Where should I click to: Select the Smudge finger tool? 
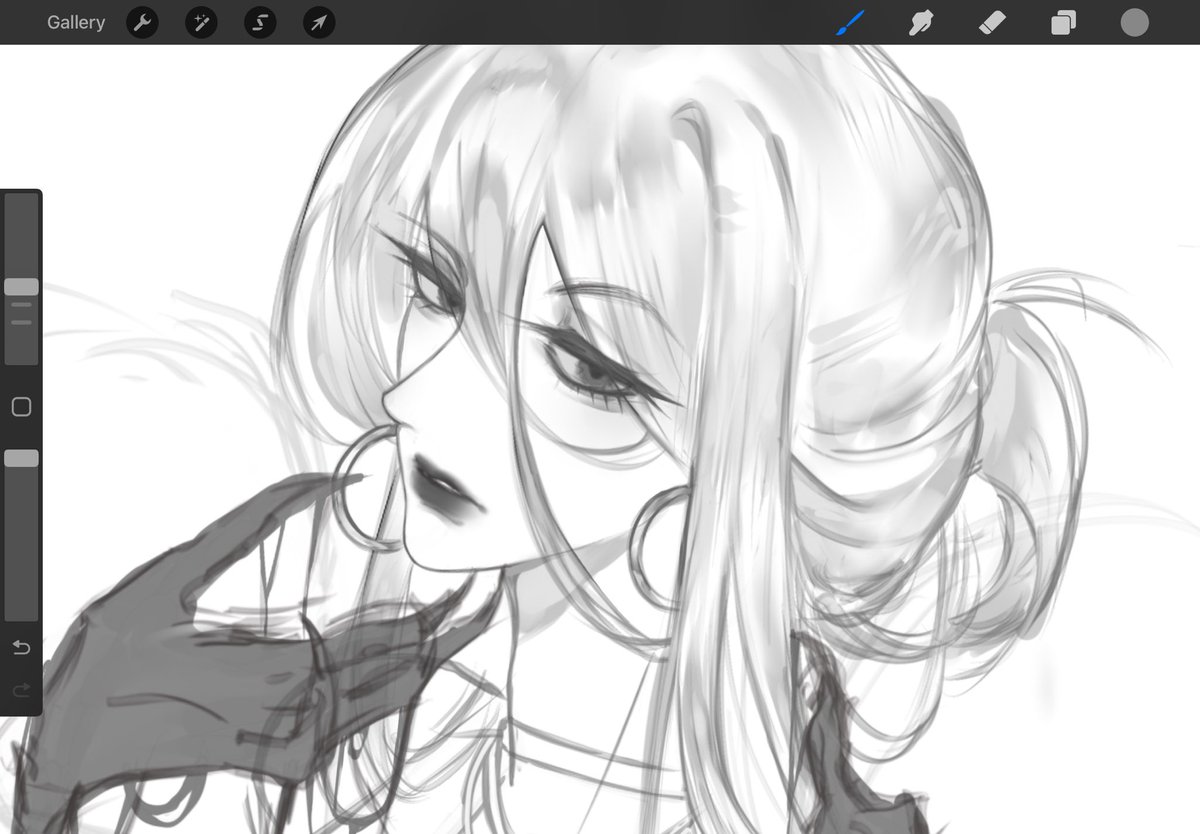(x=920, y=22)
